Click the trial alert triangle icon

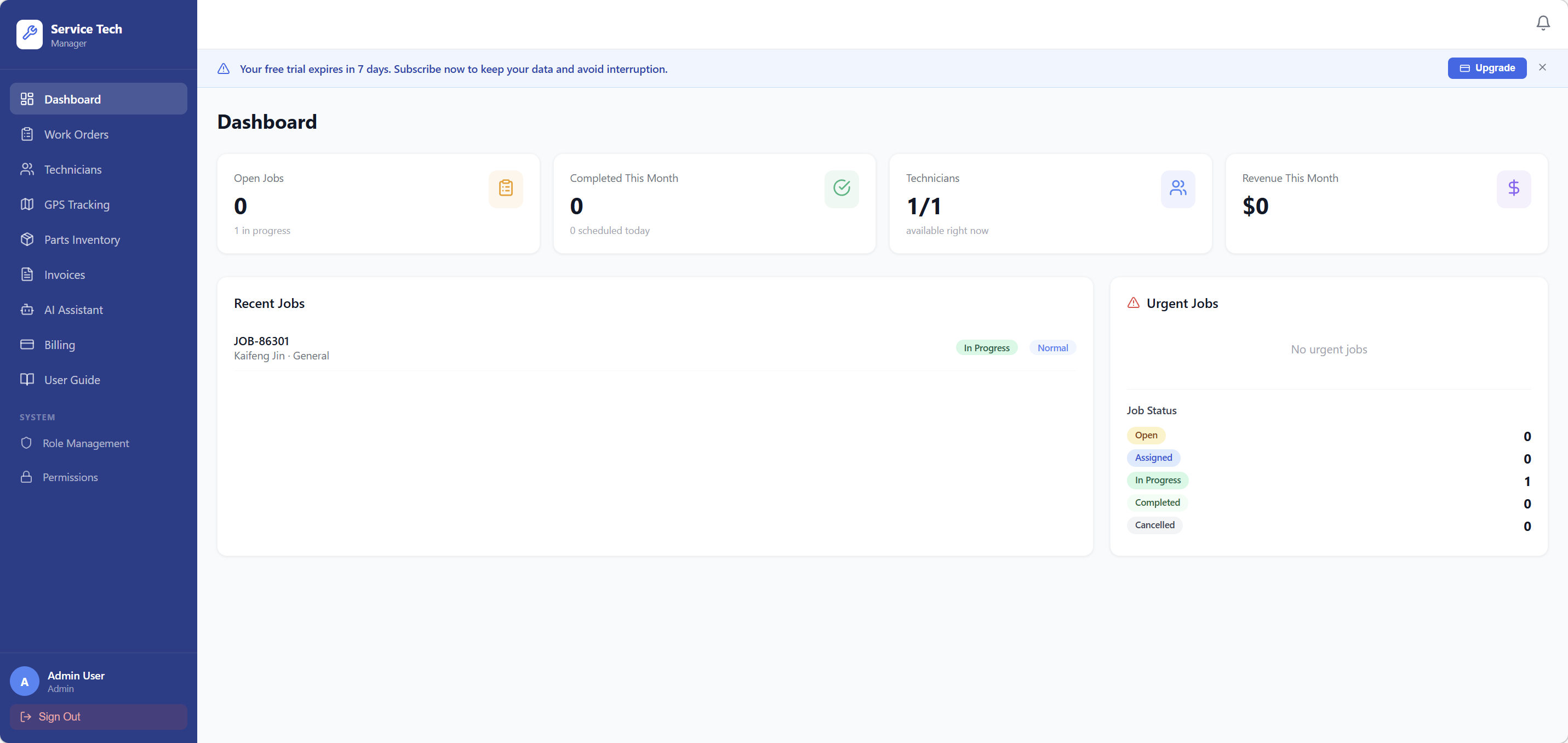(224, 69)
